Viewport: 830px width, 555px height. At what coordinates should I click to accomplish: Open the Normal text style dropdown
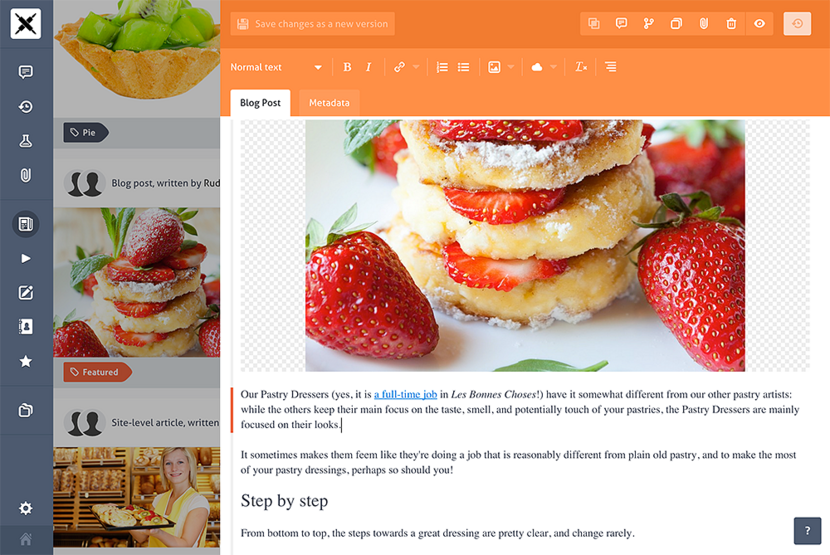point(276,67)
